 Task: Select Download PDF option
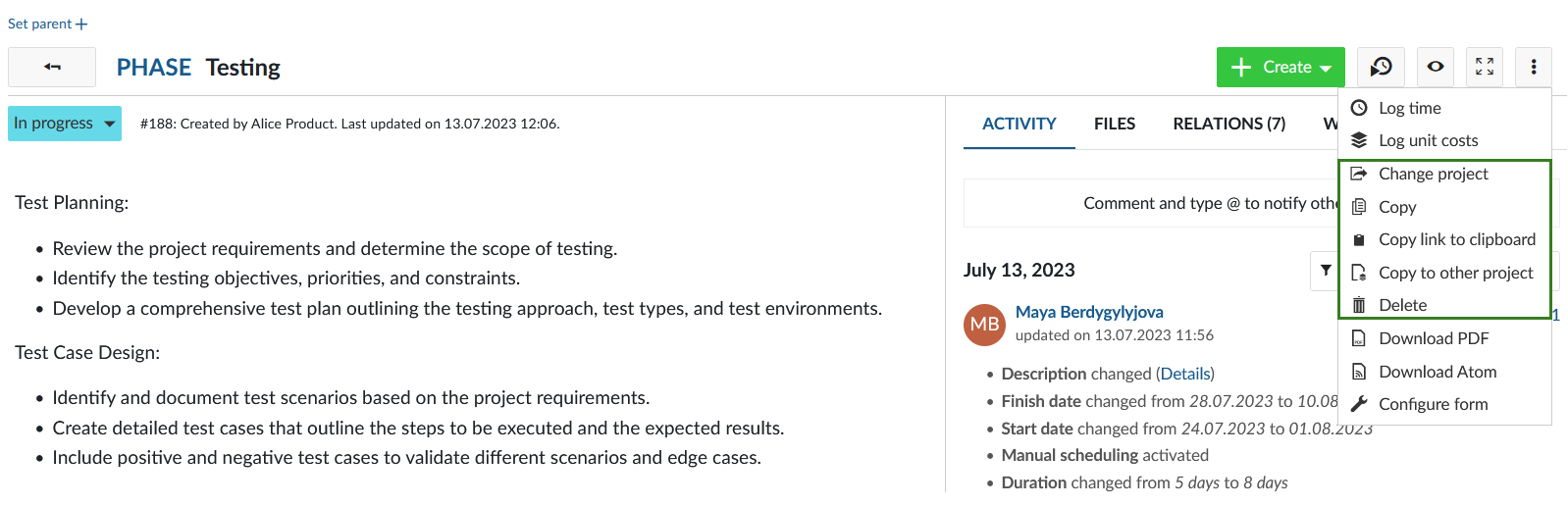point(1433,338)
